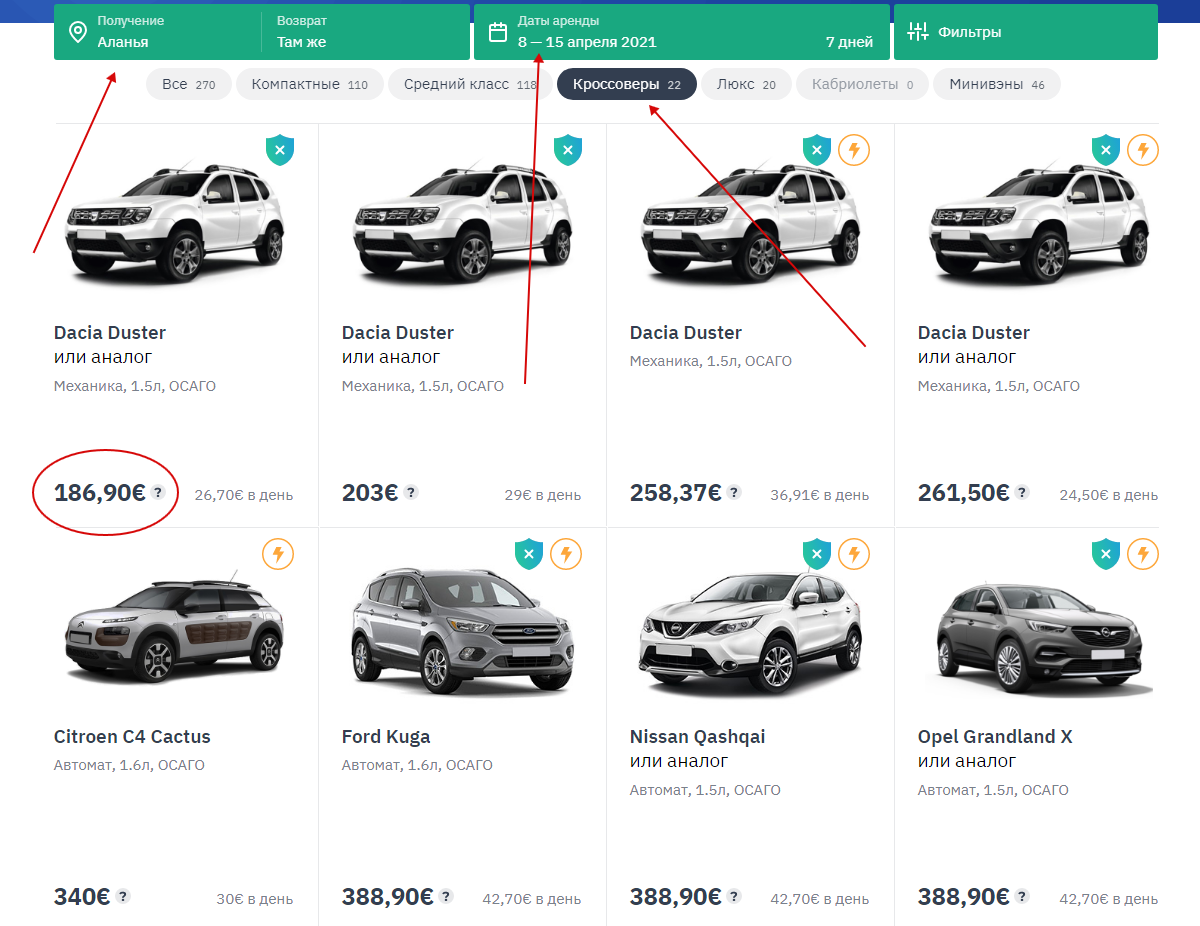The image size is (1200, 926).
Task: Click the 30€ в день daily rate
Action: tap(255, 899)
